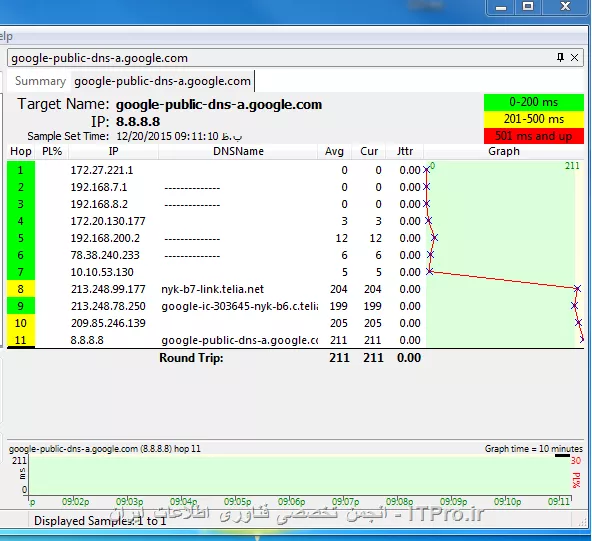
Task: Select the google-public-dns-a.google.com tab
Action: [x=162, y=81]
